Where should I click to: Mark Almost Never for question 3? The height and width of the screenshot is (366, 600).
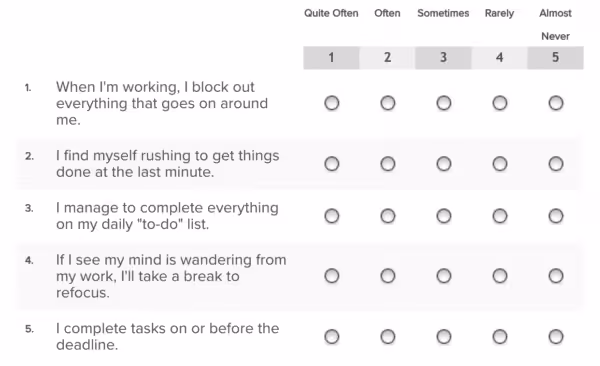(556, 216)
